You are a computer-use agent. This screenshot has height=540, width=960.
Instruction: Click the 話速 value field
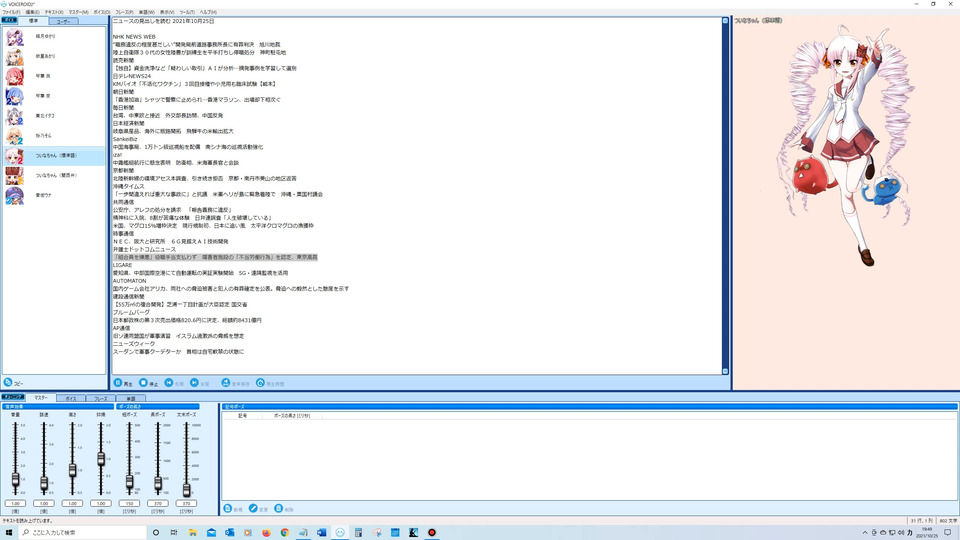tap(44, 503)
